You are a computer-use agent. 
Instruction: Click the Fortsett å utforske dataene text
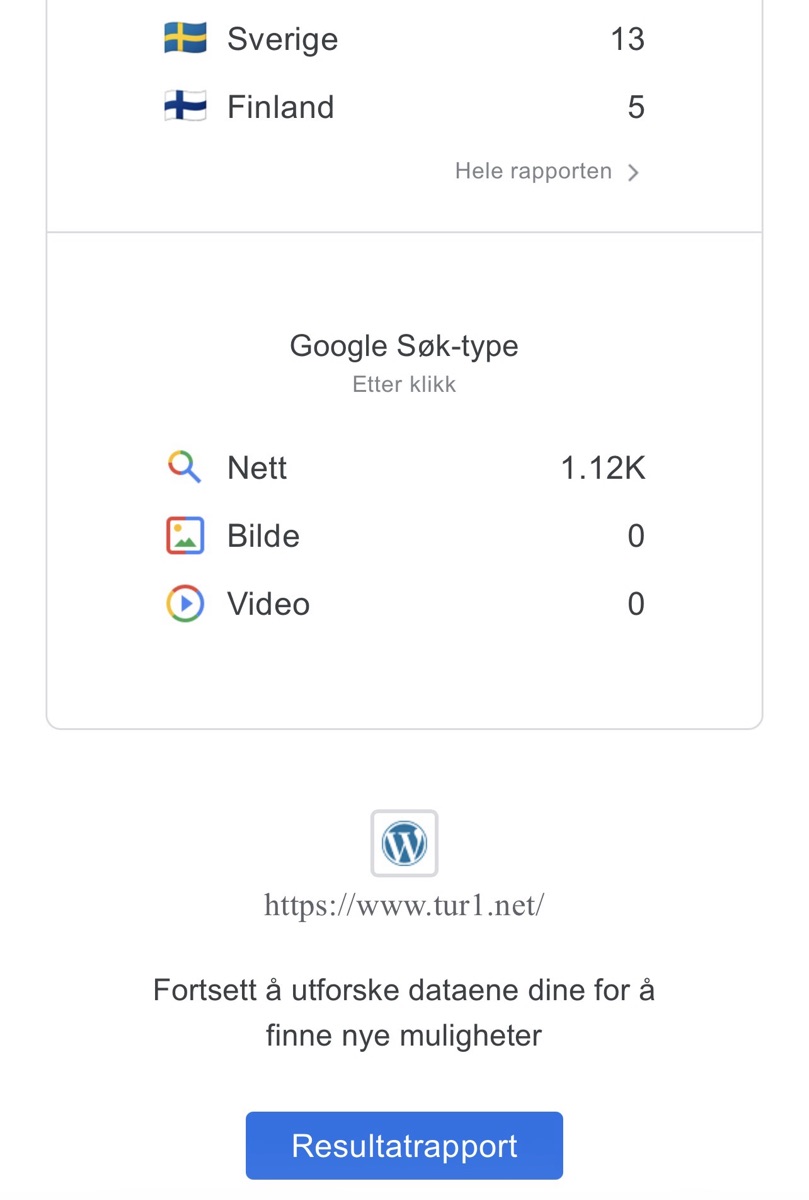[x=404, y=1012]
